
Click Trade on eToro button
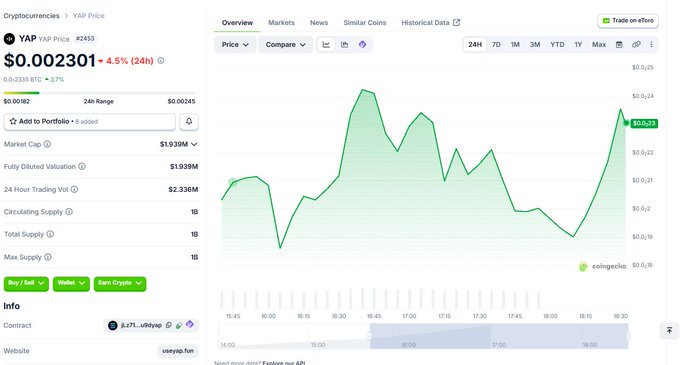[x=628, y=21]
